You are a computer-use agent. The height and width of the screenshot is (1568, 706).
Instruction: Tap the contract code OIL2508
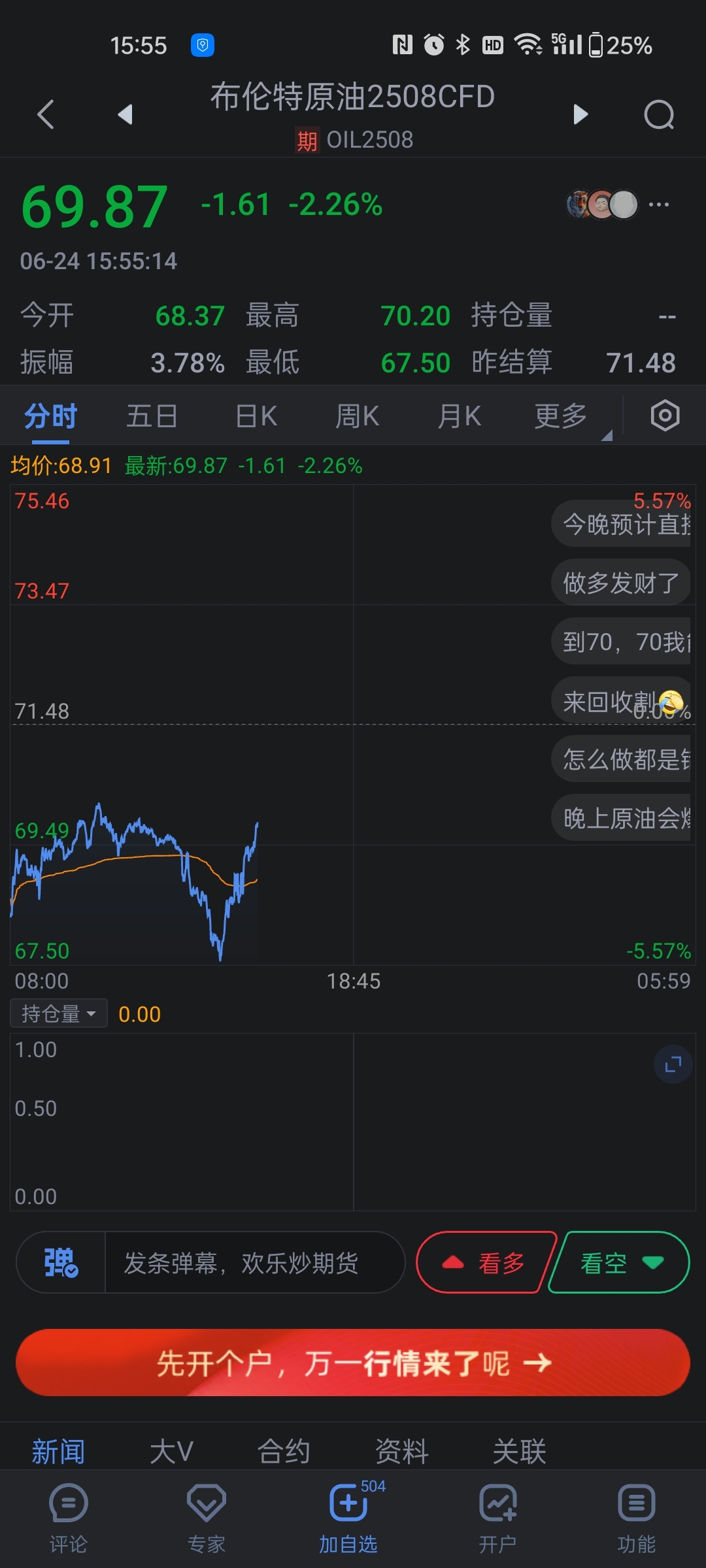(369, 140)
